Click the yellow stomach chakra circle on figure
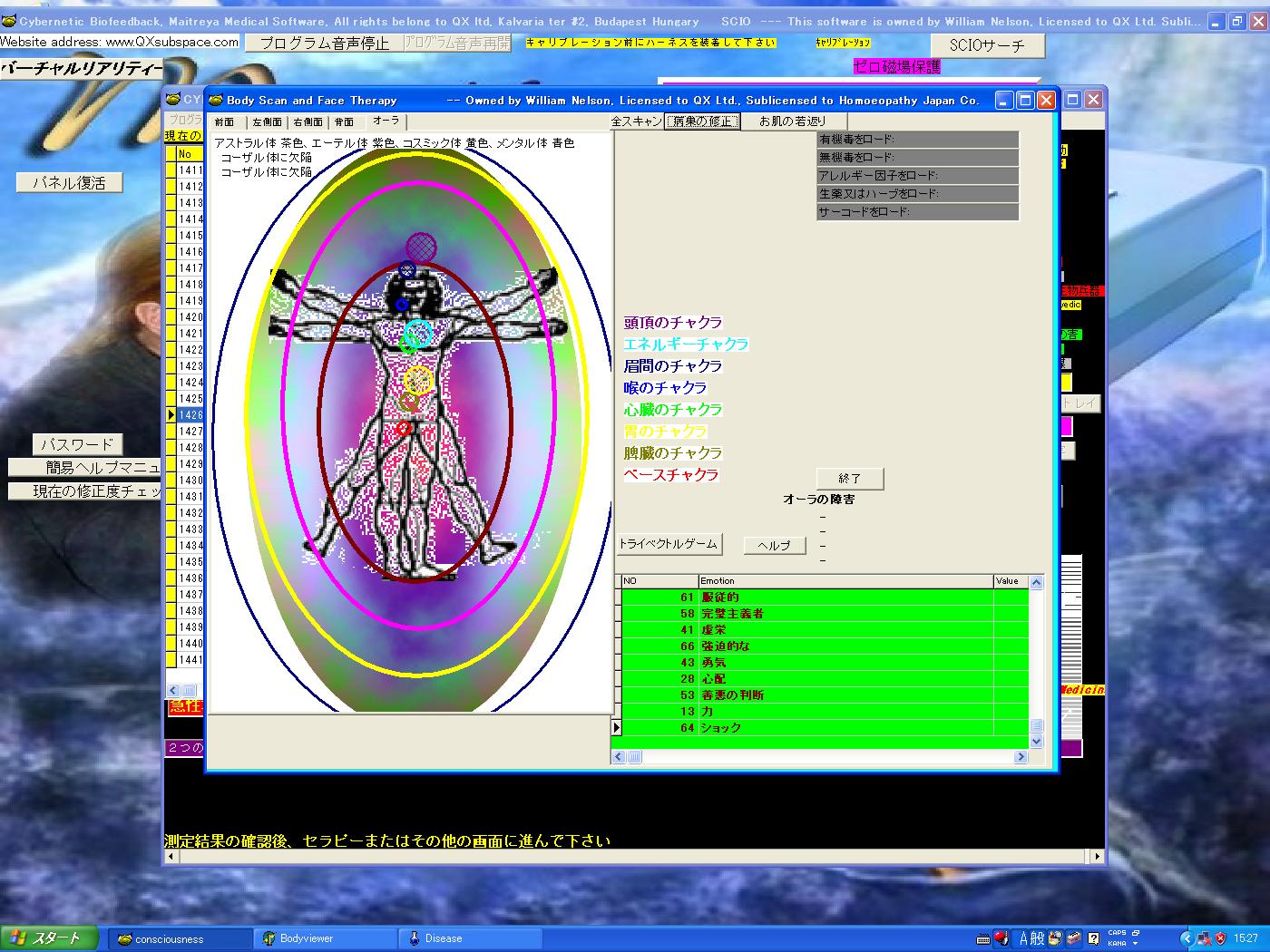This screenshot has width=1270, height=952. (418, 380)
